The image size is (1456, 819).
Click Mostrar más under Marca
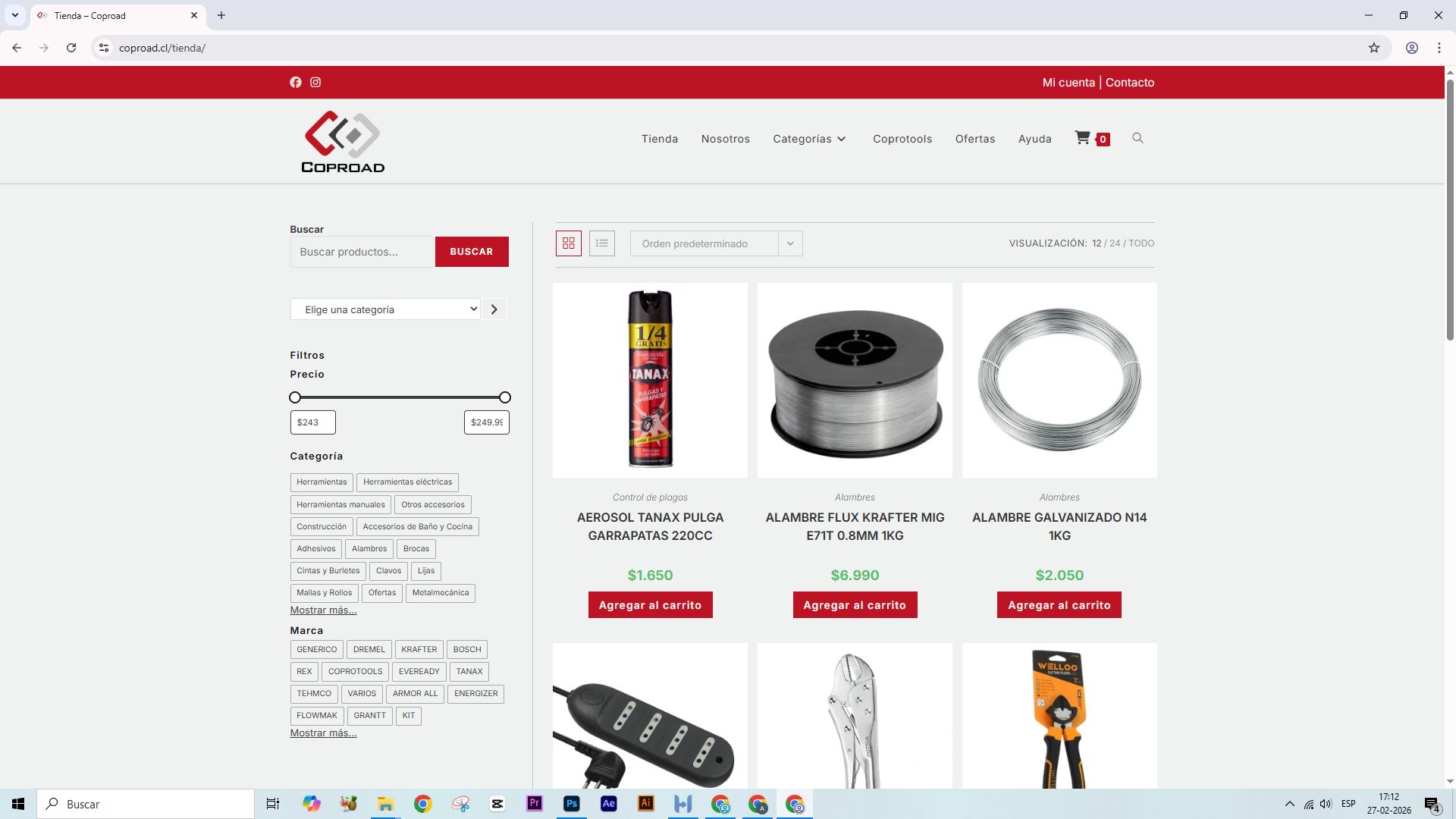[323, 733]
